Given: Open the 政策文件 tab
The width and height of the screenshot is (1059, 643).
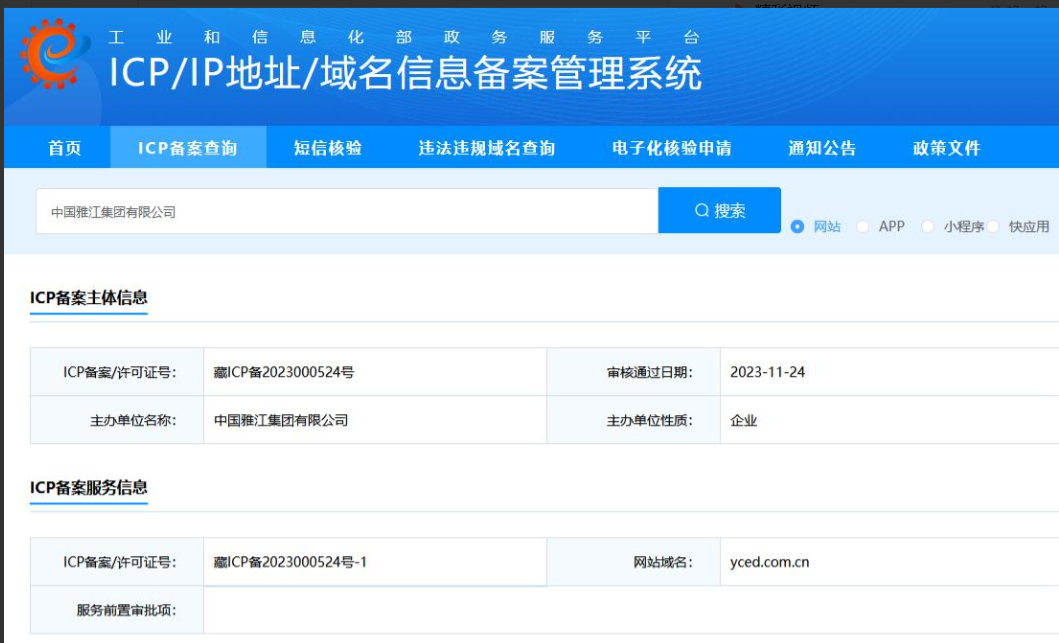Looking at the screenshot, I should point(947,148).
